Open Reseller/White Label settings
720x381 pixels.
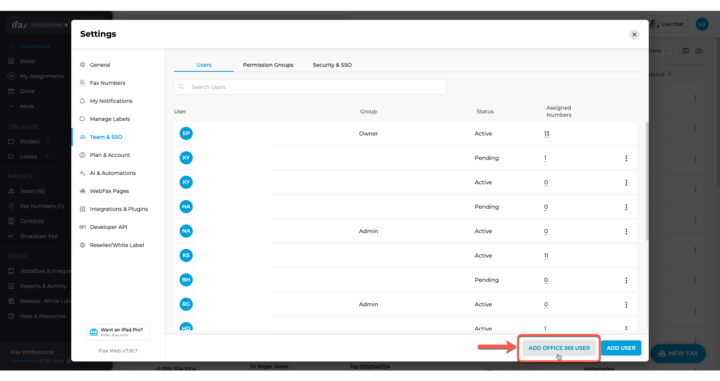pyautogui.click(x=117, y=245)
